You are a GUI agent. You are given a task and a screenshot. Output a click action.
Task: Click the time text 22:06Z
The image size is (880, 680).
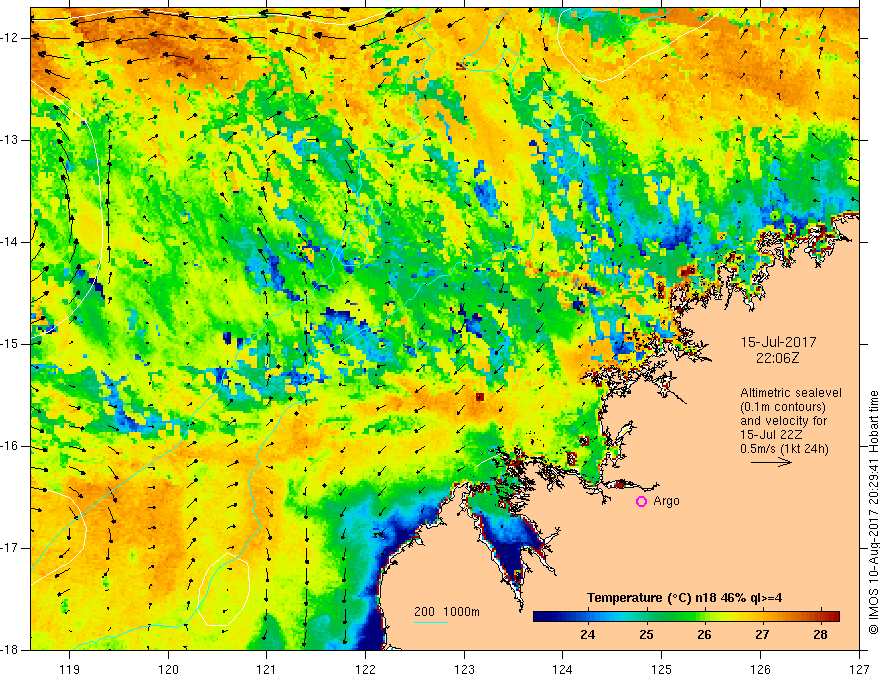[777, 358]
